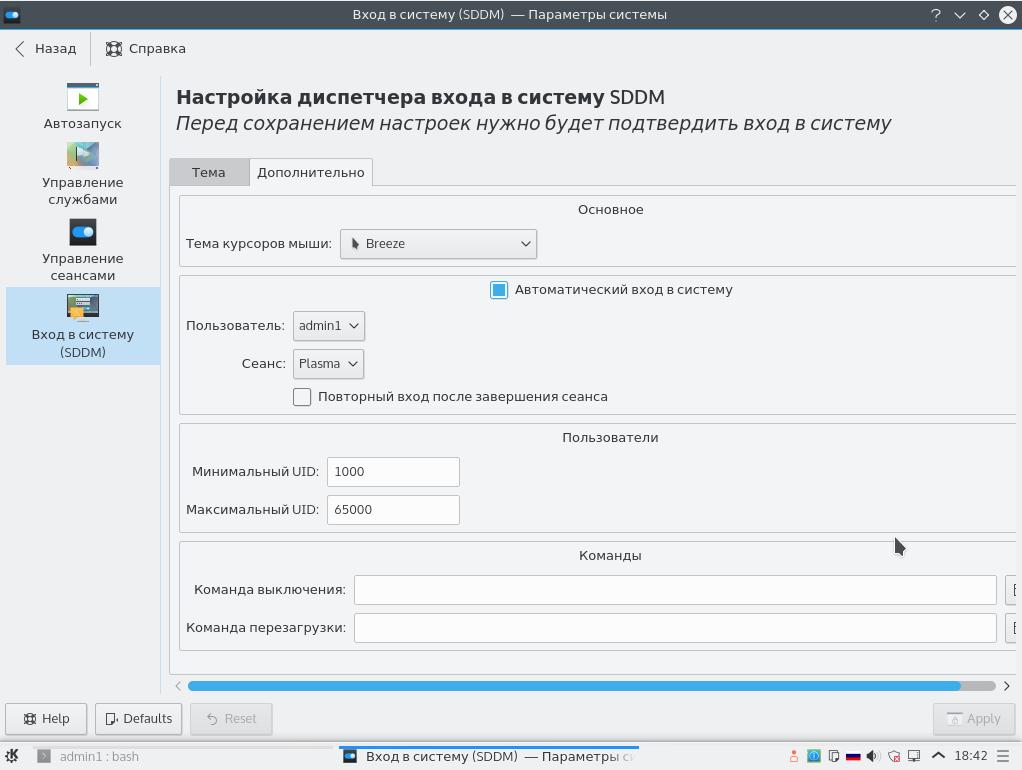Click the Вход в систему (SDDM) sidebar item
The width and height of the screenshot is (1022, 770).
pos(83,325)
